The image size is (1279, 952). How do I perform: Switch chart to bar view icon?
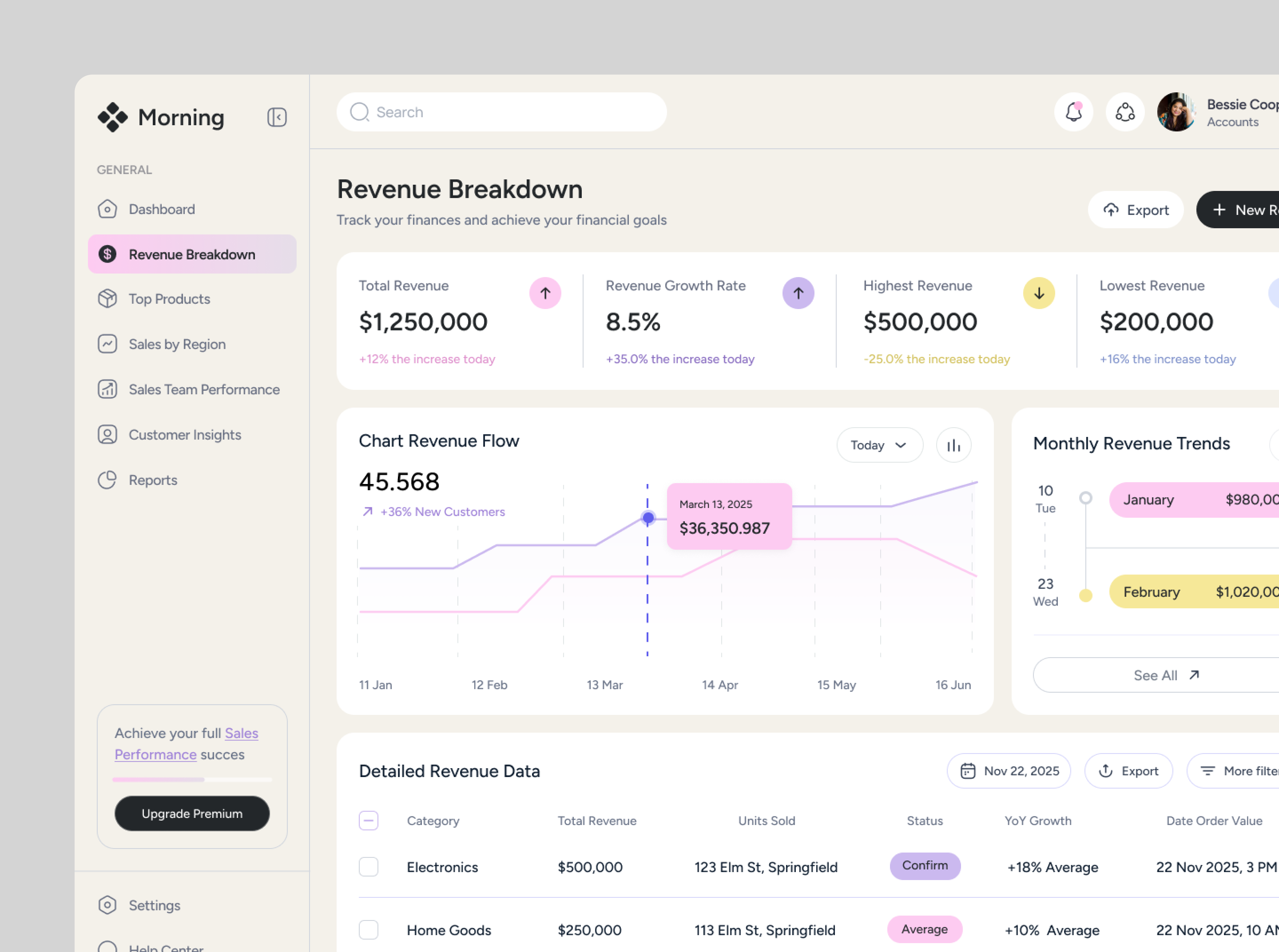click(x=953, y=445)
